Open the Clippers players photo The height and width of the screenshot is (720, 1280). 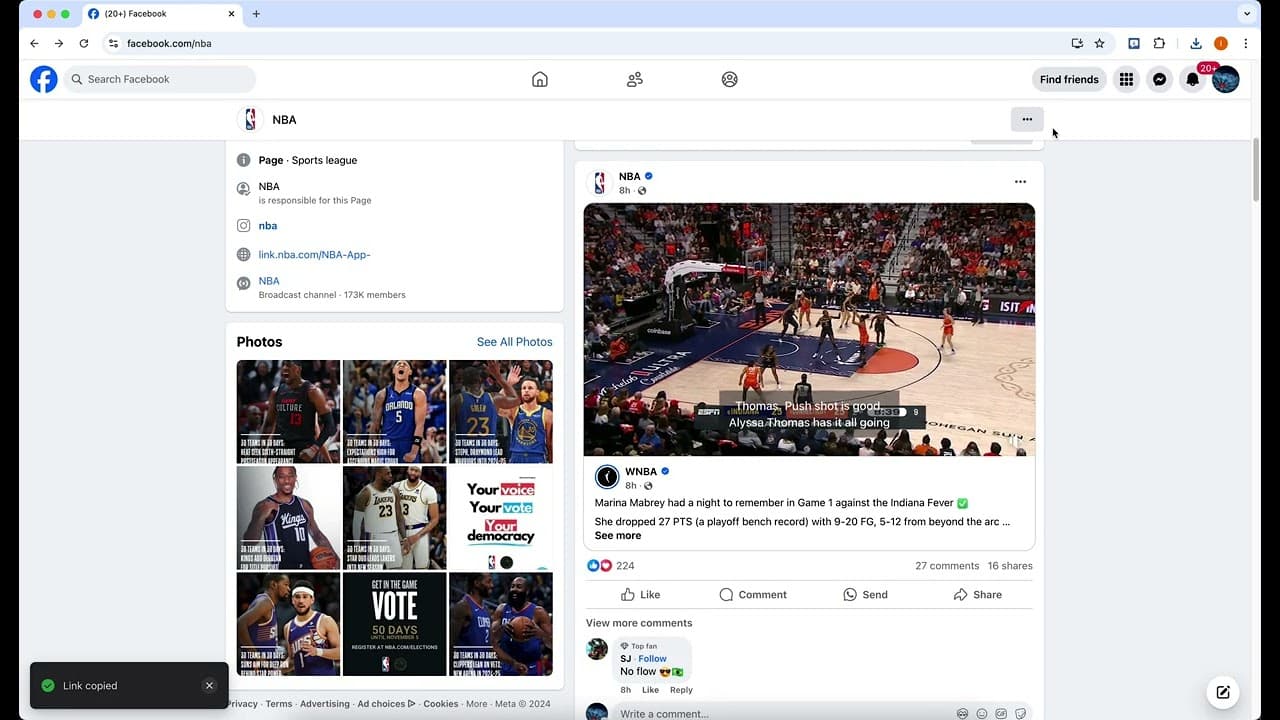tap(501, 624)
